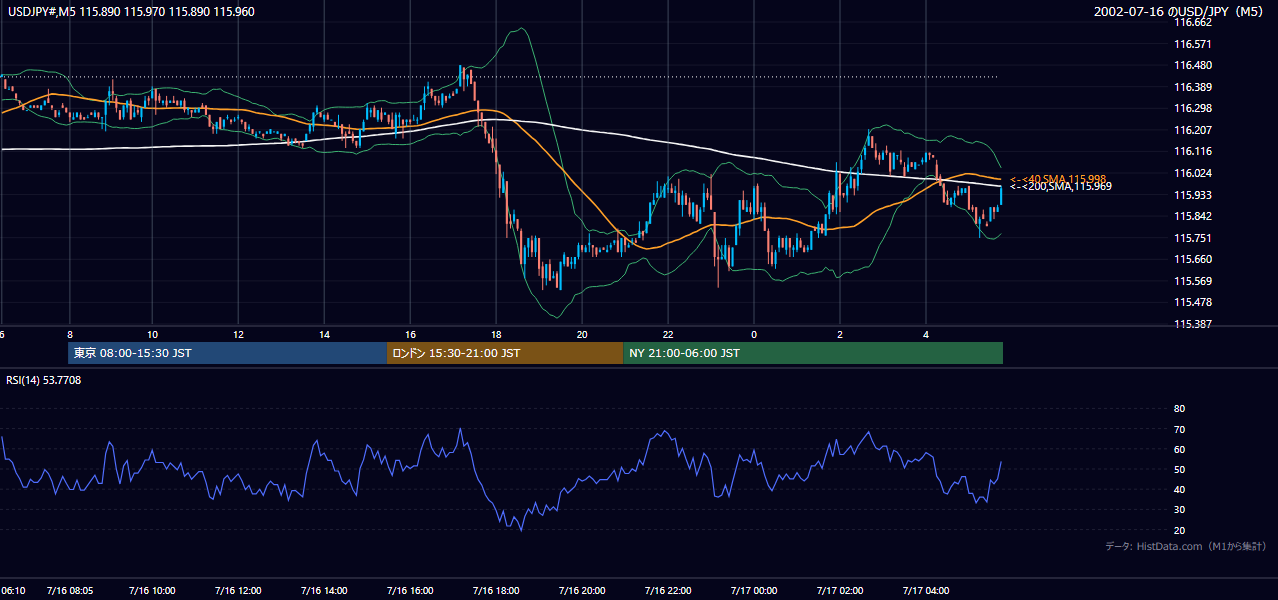
Task: Click the 7/17 00:00 time axis label
Action: [755, 591]
